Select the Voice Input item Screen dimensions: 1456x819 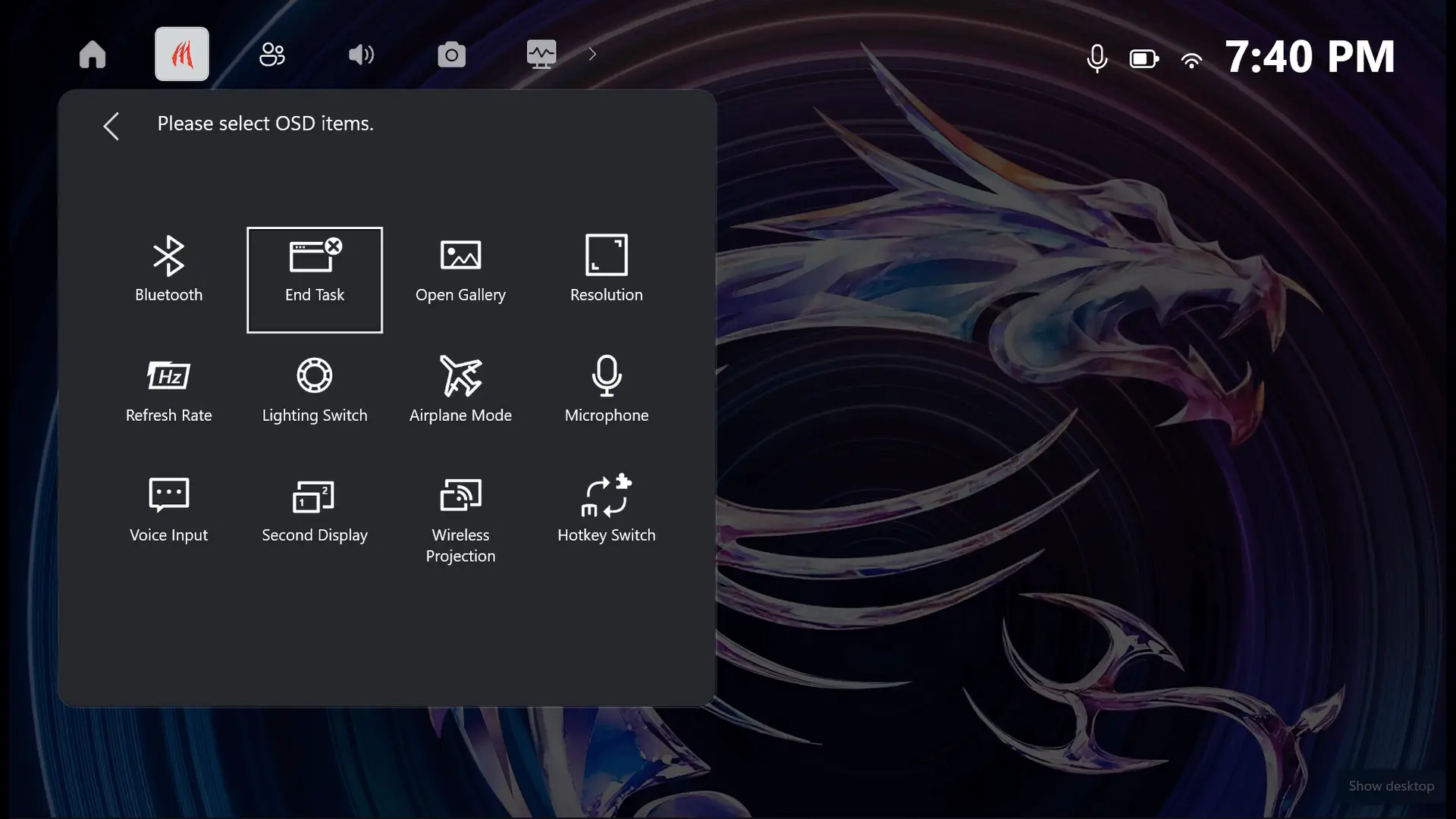(168, 510)
